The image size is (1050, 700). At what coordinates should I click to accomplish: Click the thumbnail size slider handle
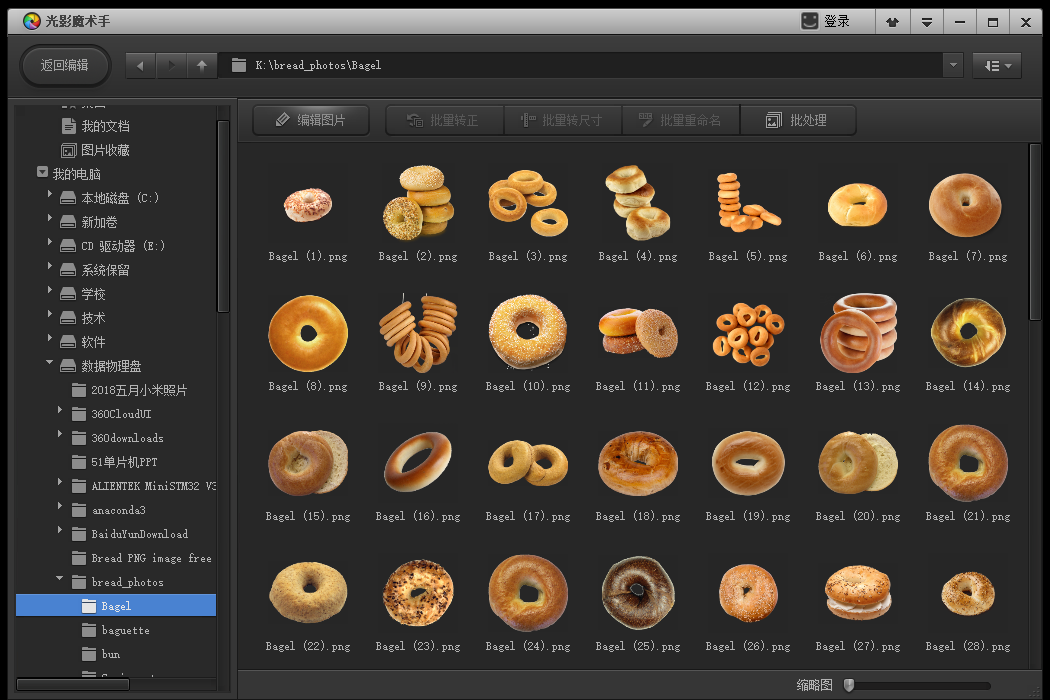849,685
